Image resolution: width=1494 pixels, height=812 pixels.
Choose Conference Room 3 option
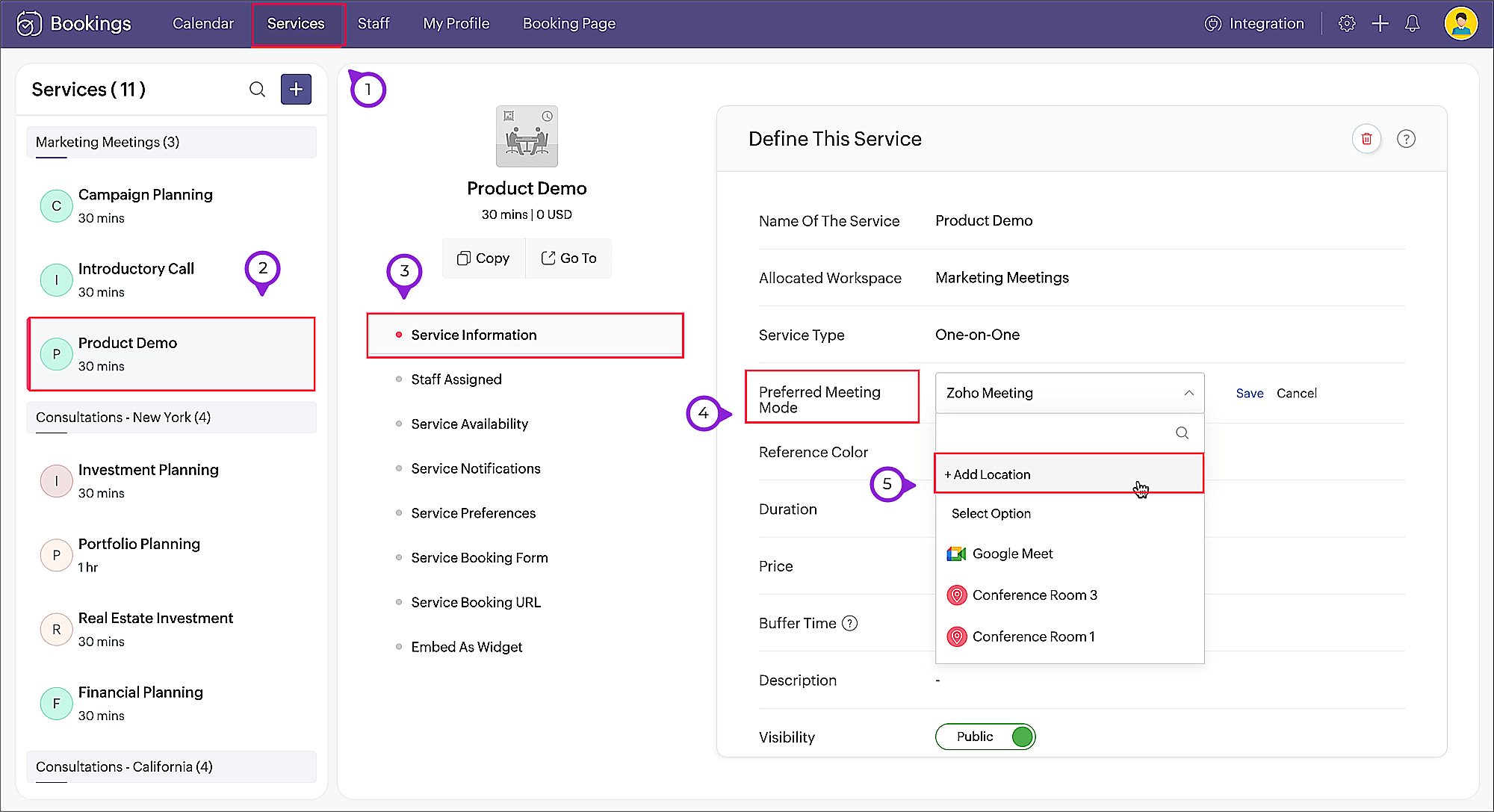pyautogui.click(x=1070, y=595)
